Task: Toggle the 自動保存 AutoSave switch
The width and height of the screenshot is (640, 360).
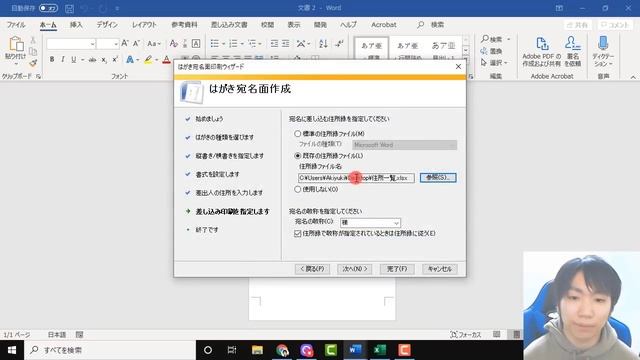Action: pos(48,8)
